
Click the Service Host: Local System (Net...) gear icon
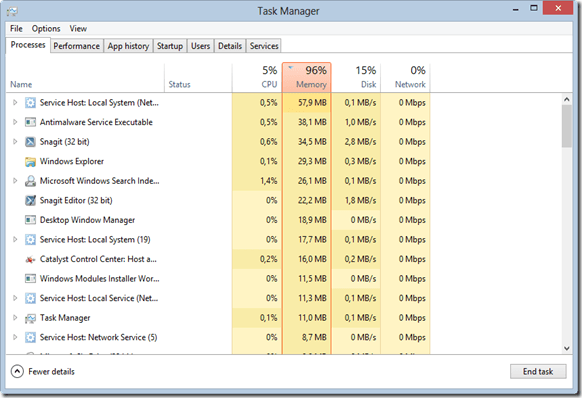point(30,103)
